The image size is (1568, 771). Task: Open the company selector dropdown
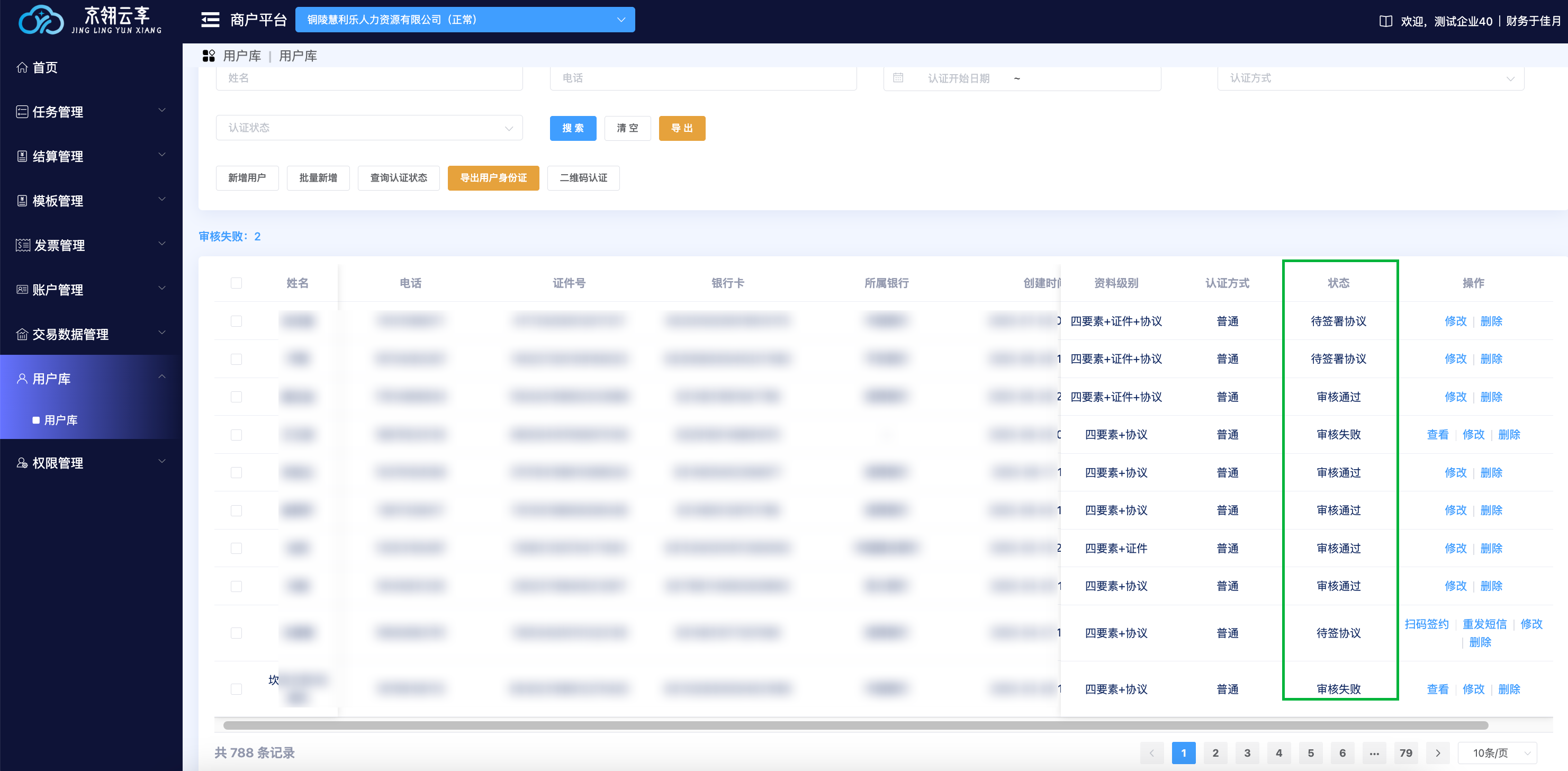pos(464,20)
